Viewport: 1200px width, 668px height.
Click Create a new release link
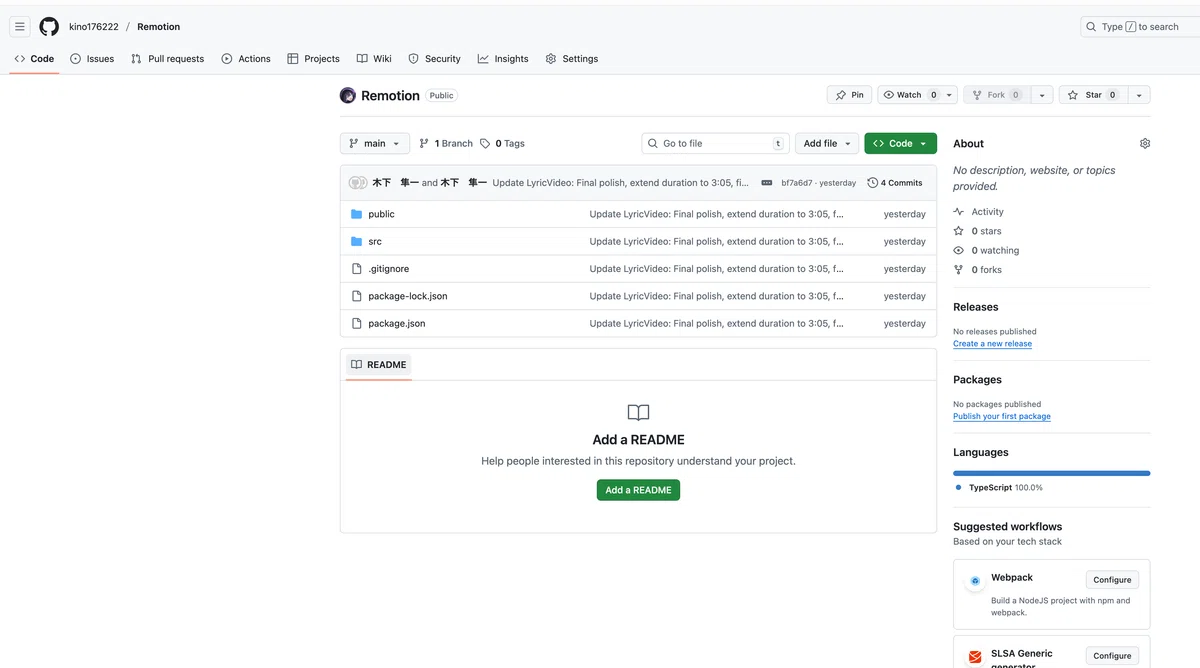pyautogui.click(x=992, y=344)
